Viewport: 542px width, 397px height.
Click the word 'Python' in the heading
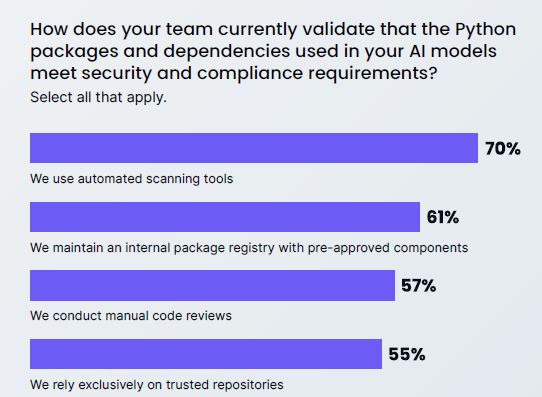click(485, 30)
